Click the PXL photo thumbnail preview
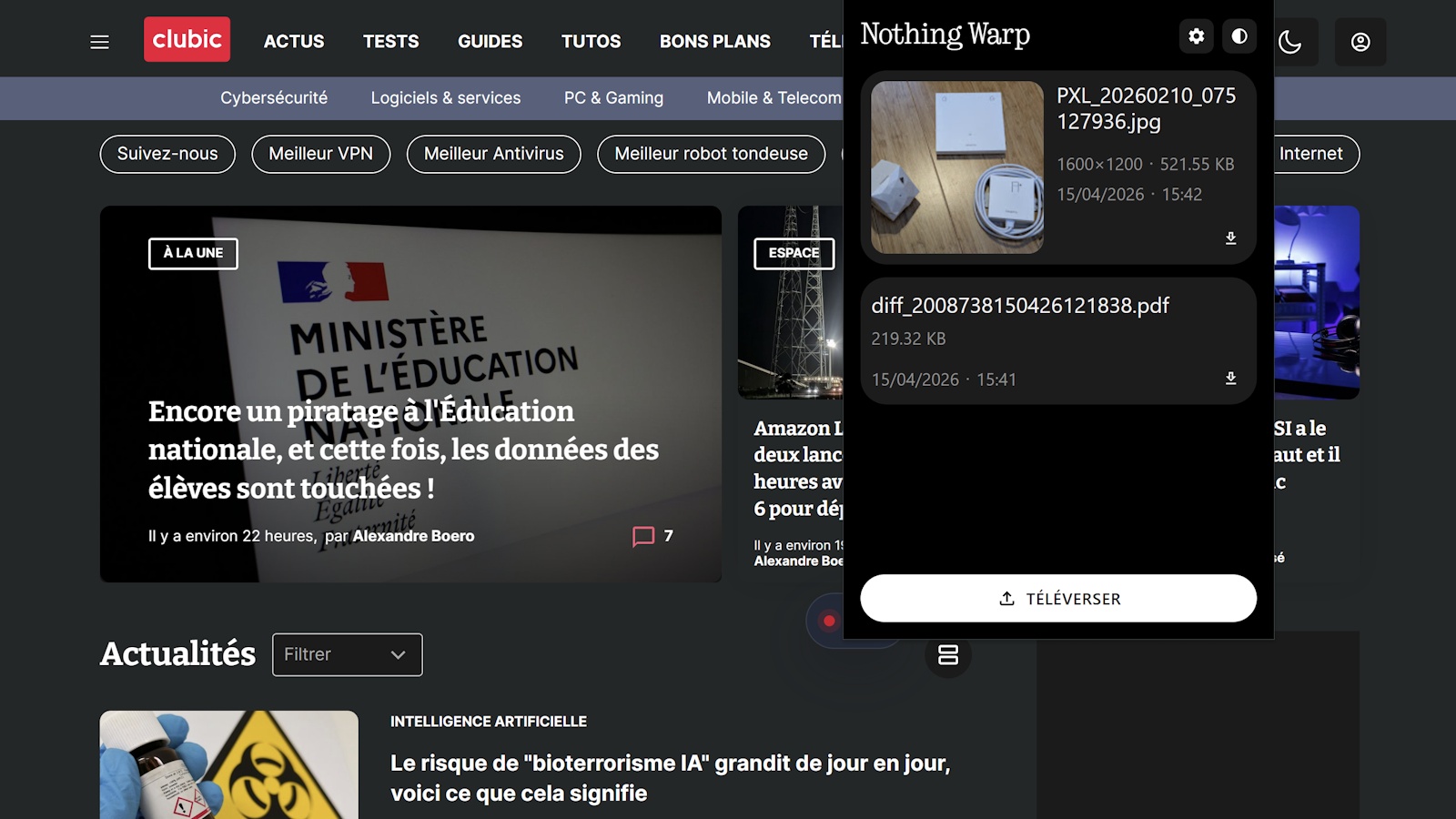 (955, 167)
